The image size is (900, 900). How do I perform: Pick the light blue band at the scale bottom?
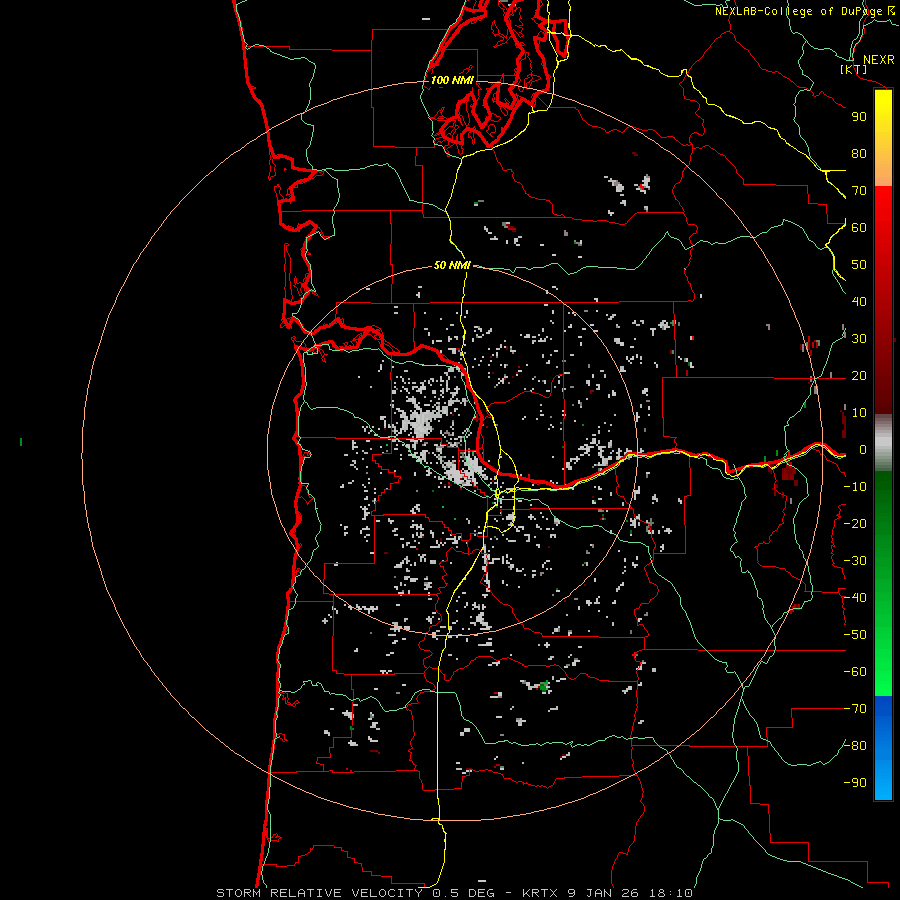pos(883,776)
